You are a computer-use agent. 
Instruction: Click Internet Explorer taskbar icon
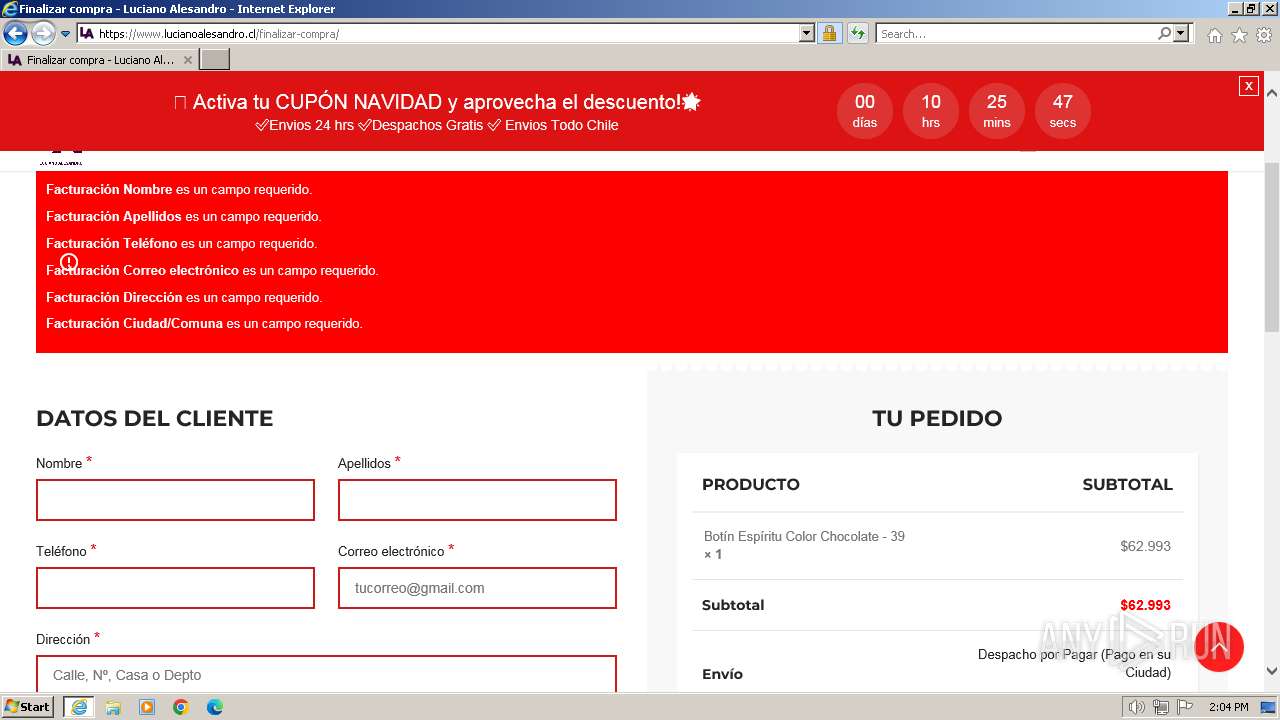pos(79,707)
